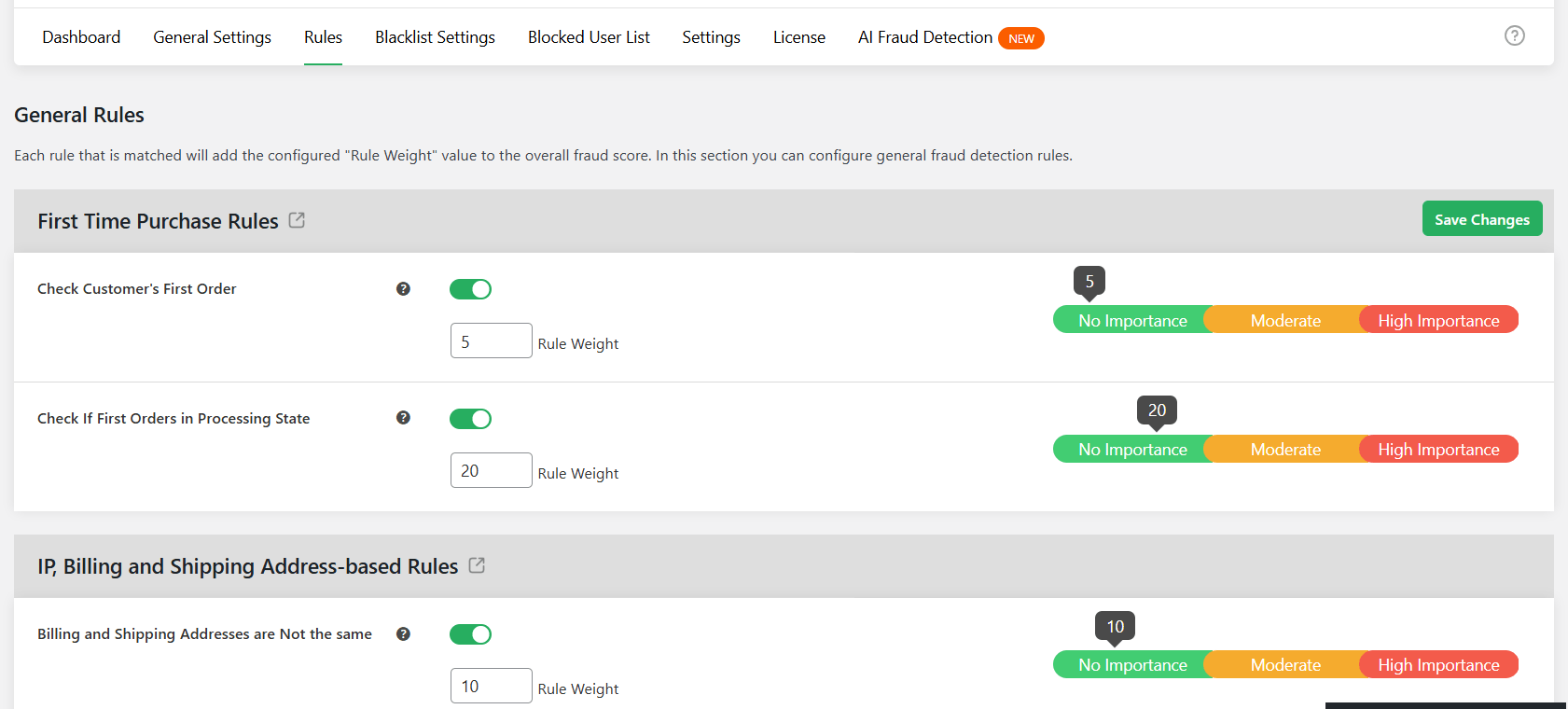Click the slider handle showing value 20
Image resolution: width=1568 pixels, height=709 pixels.
1157,411
